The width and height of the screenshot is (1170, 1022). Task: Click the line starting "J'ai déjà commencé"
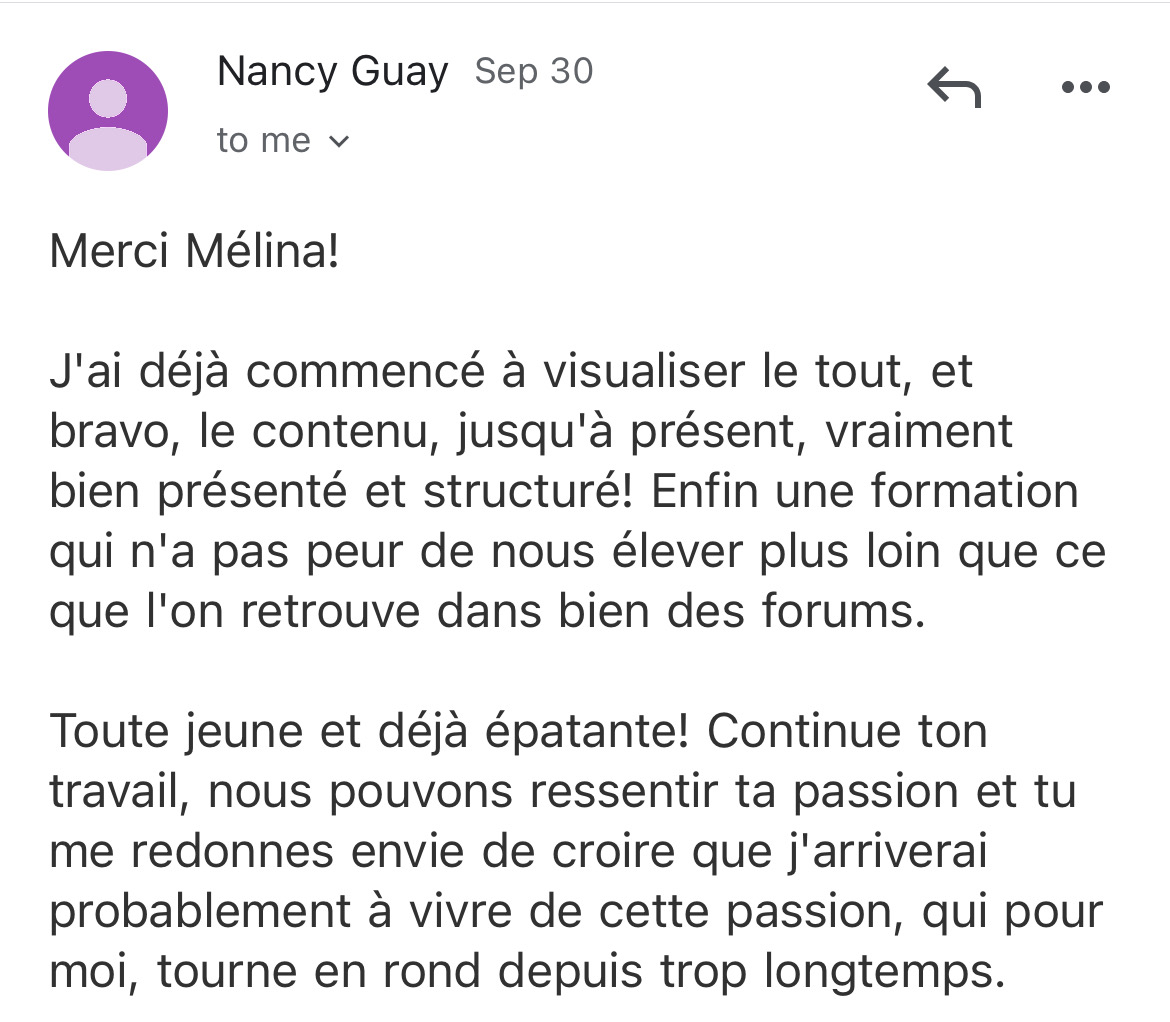(511, 372)
